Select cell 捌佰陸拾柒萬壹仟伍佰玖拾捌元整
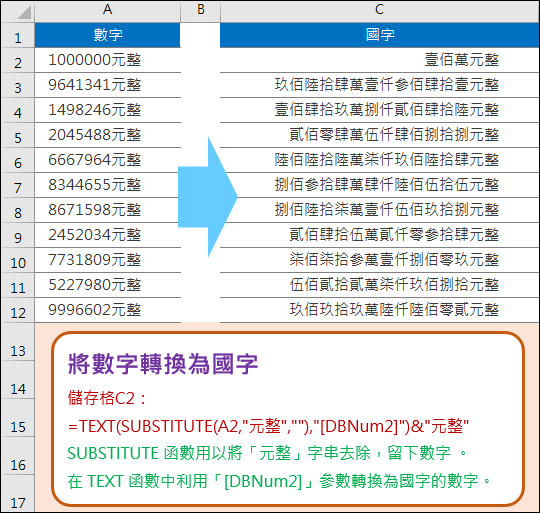Viewport: 540px width, 513px height. click(380, 210)
